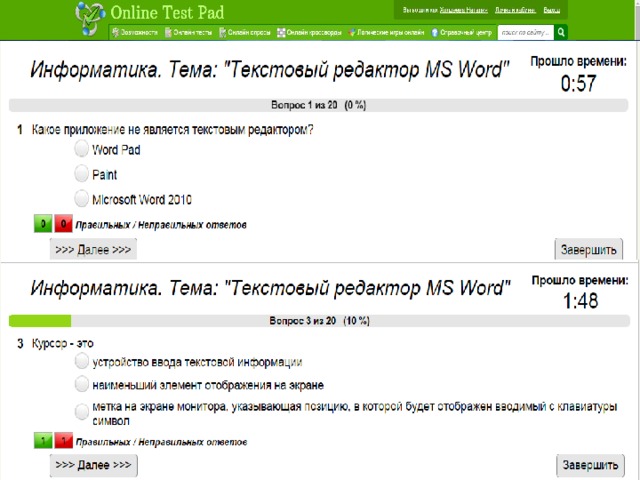Click Далее button under question 3
The height and width of the screenshot is (480, 640).
[x=93, y=465]
